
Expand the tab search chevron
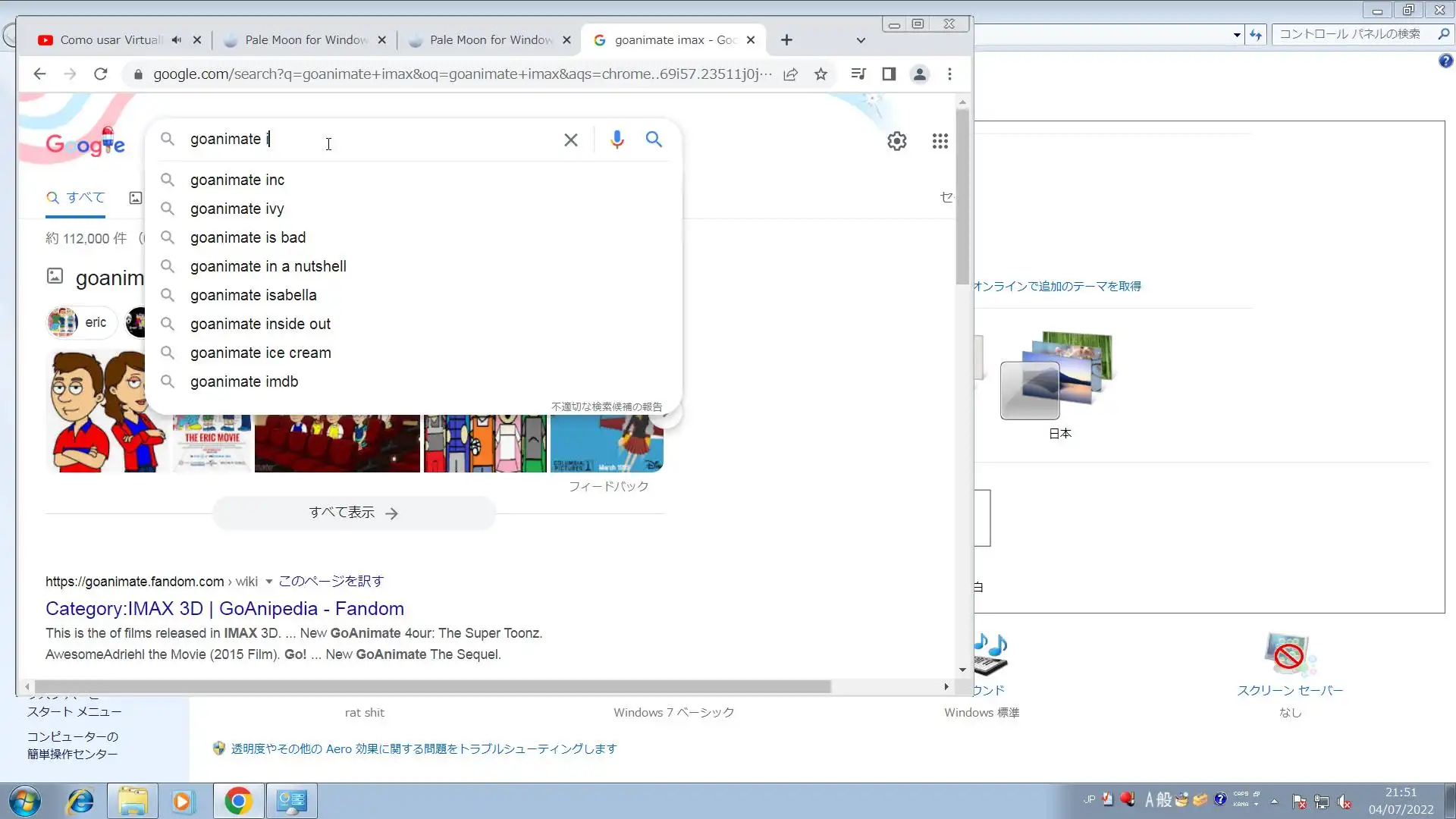[x=861, y=40]
